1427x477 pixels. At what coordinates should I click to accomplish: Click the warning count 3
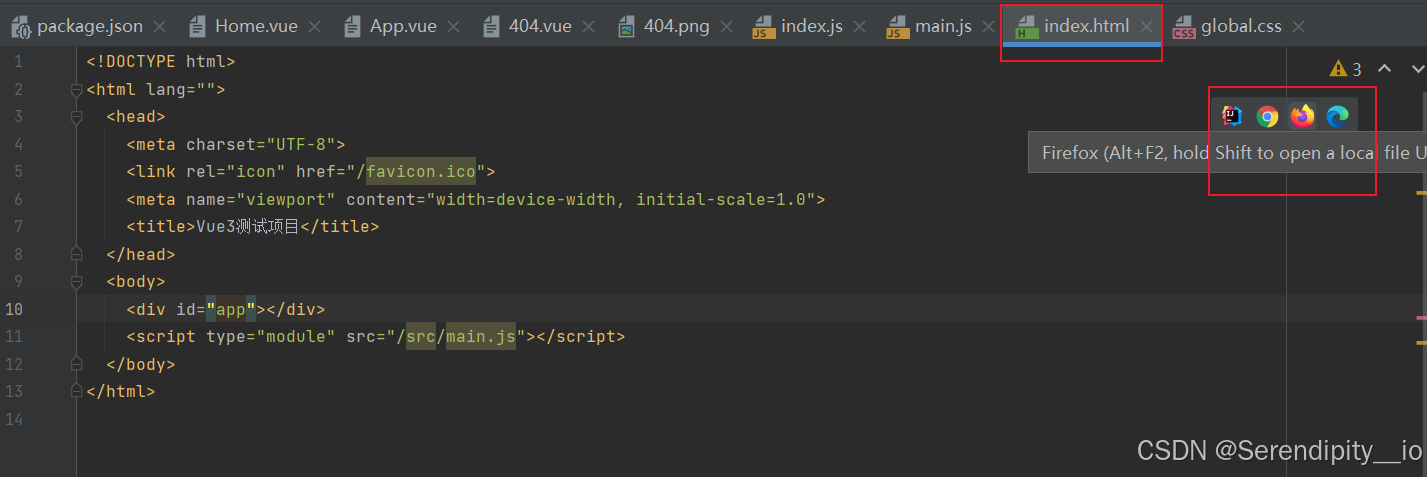(x=1357, y=69)
